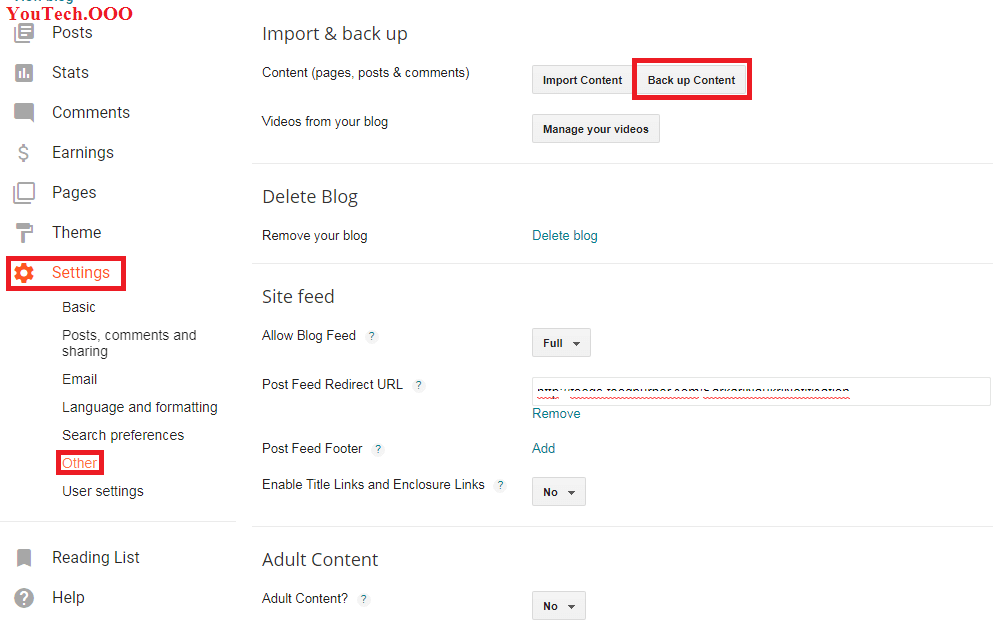Open the Enable Title Links No dropdown
Screen dimensions: 993x636
pos(559,492)
